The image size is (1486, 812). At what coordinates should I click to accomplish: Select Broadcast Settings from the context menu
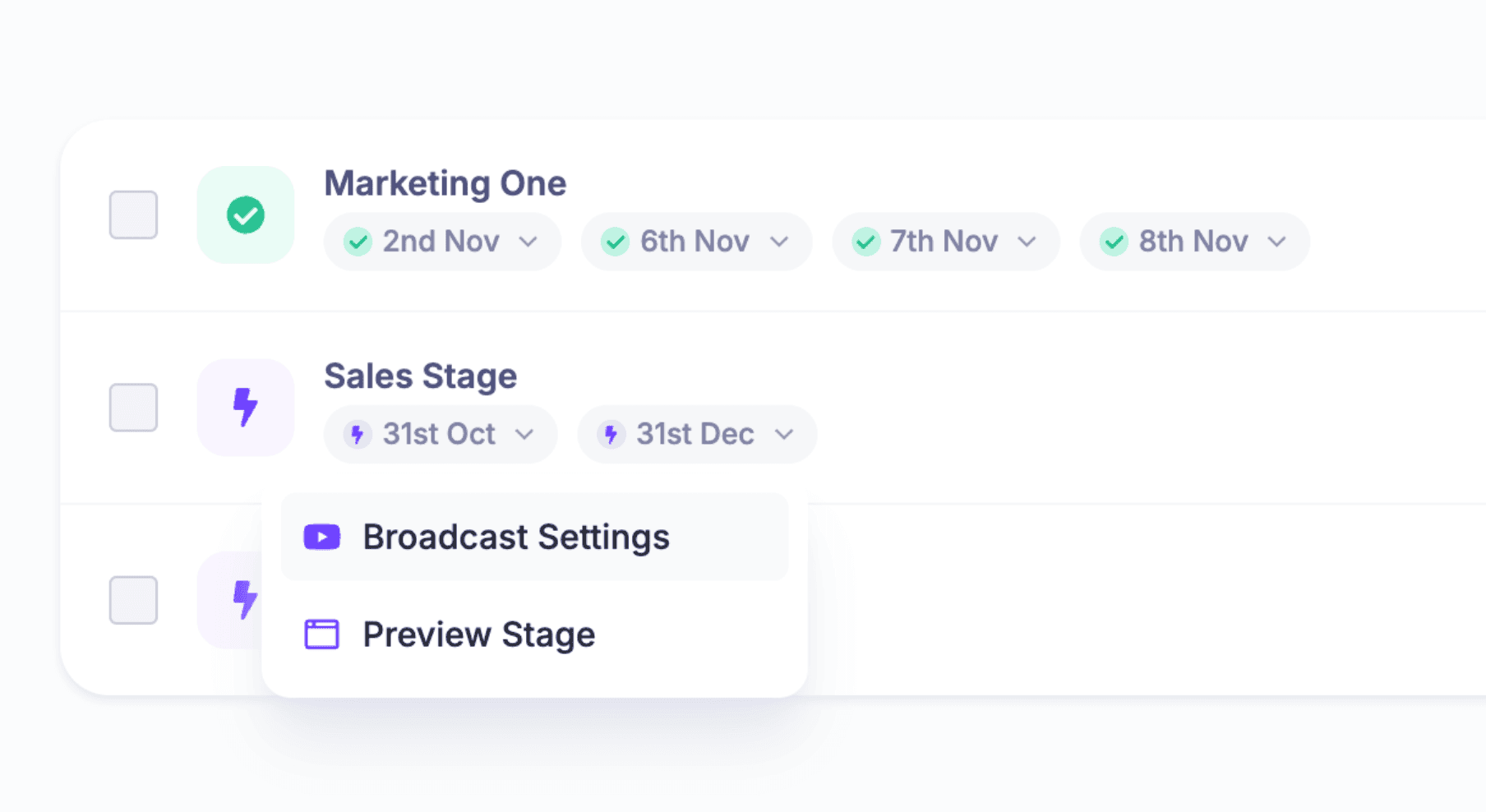click(516, 536)
